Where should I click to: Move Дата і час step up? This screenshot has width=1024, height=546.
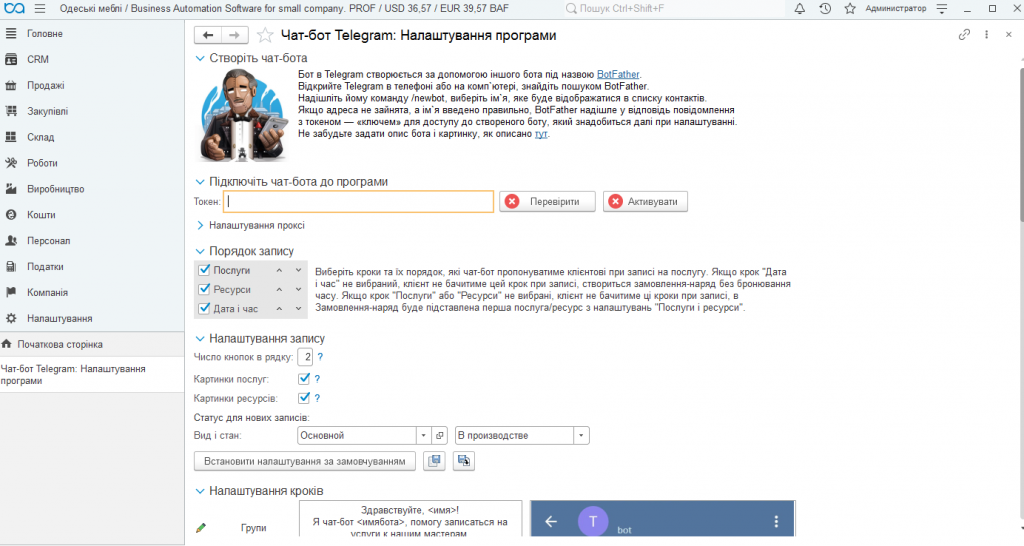pos(279,309)
